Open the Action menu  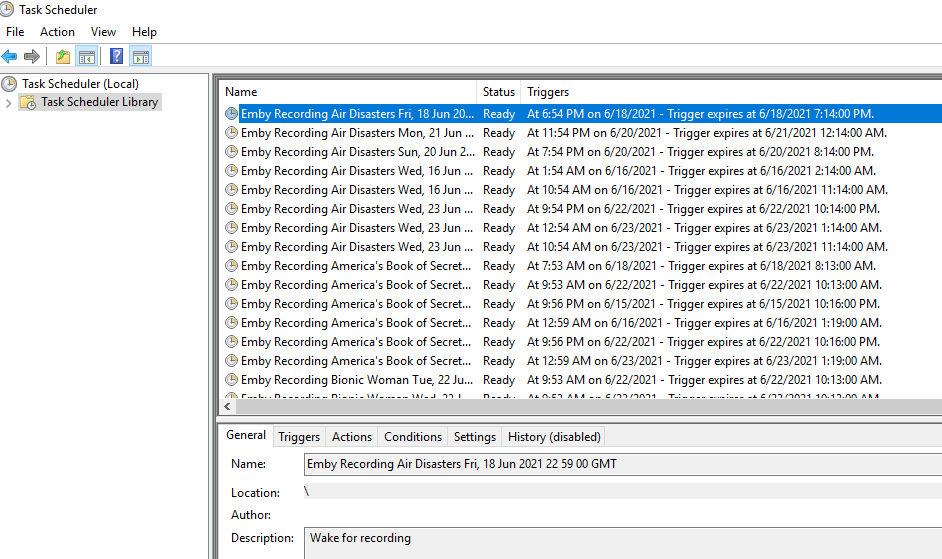point(57,32)
